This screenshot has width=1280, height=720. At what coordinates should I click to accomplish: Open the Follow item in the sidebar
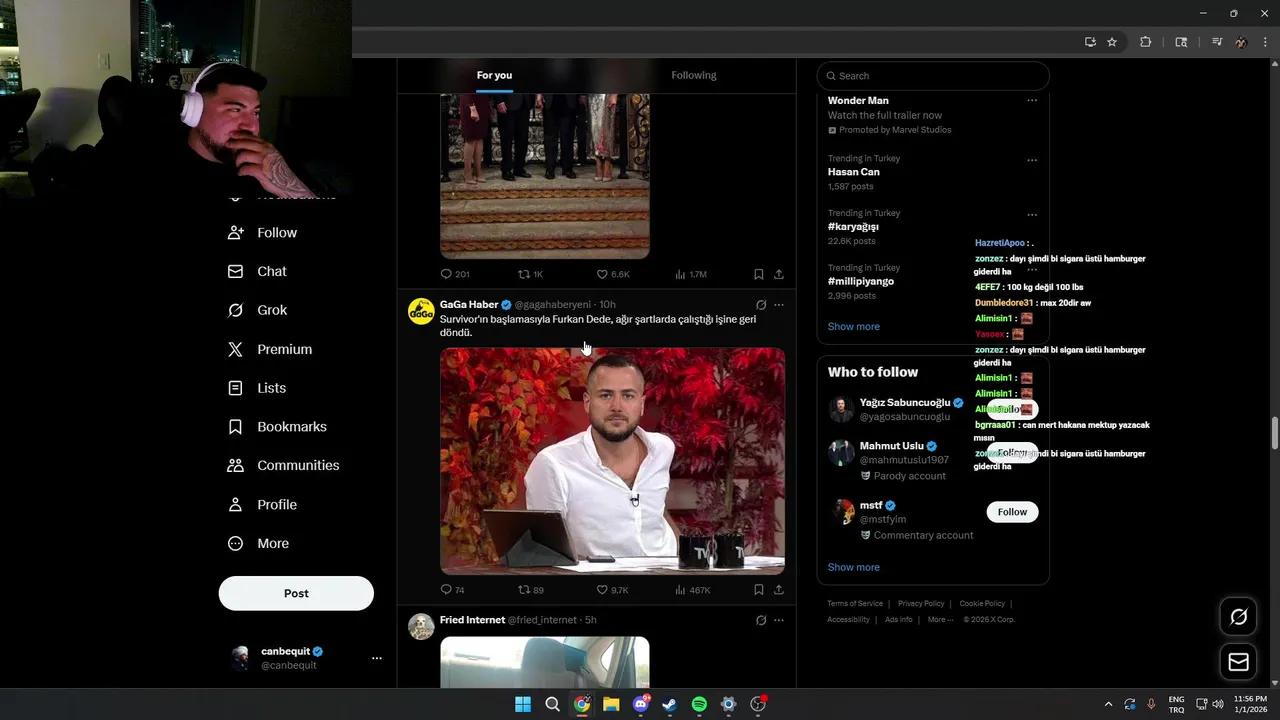(x=263, y=232)
